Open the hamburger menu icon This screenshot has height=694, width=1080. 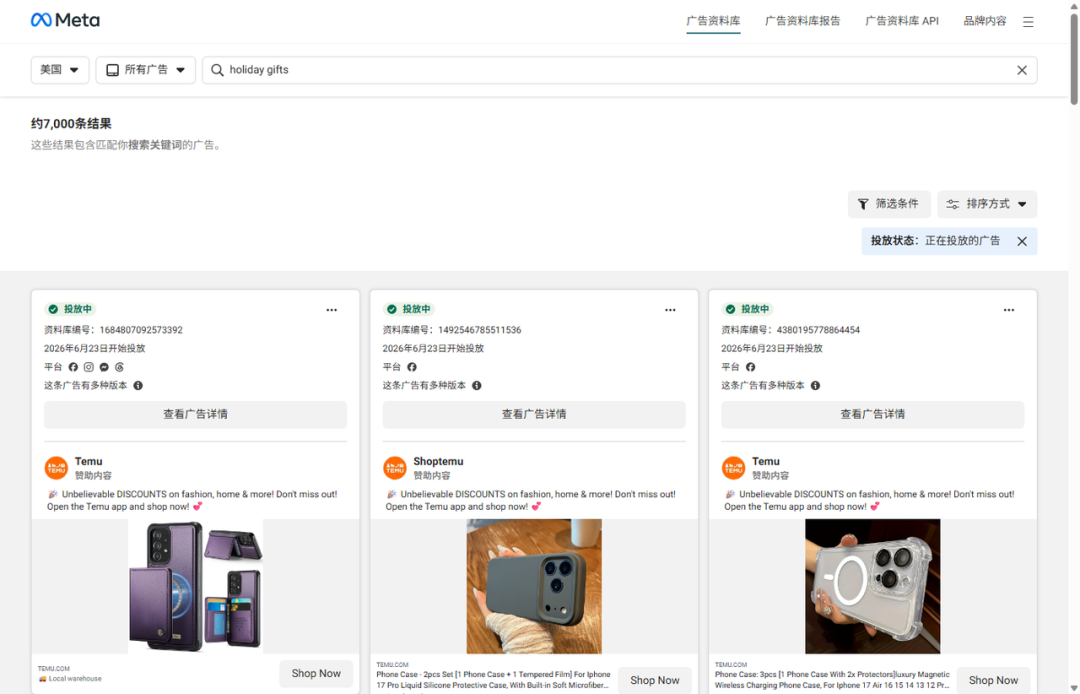point(1028,22)
